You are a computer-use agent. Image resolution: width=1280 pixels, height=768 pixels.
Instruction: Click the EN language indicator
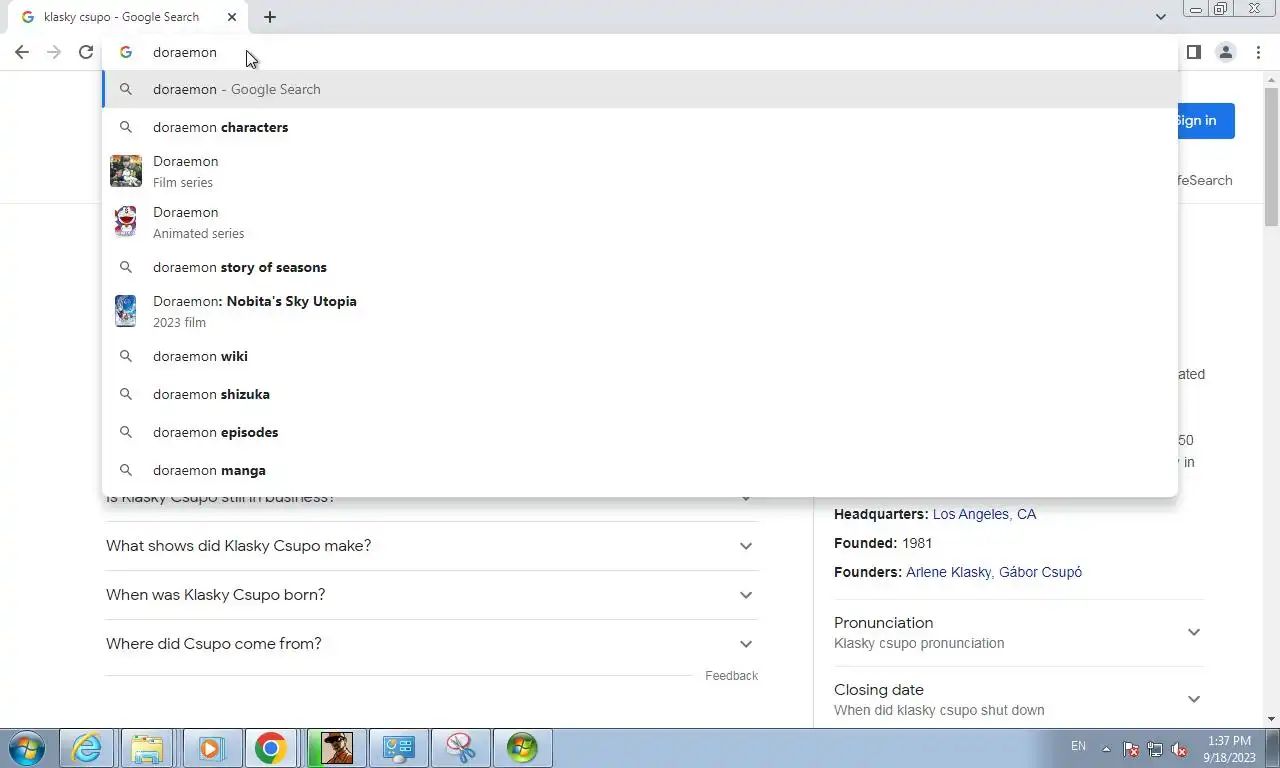pyautogui.click(x=1078, y=746)
